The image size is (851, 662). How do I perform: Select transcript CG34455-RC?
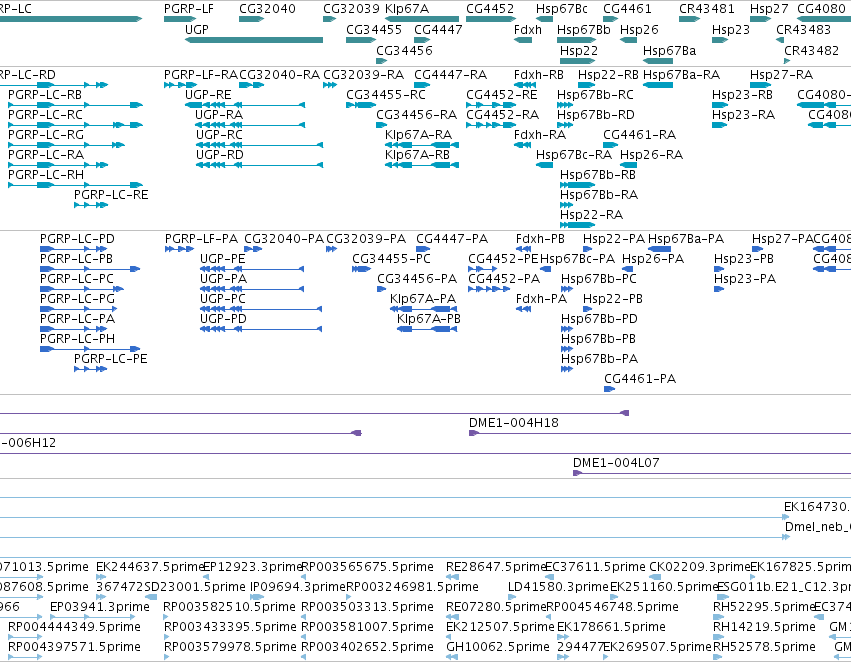coord(361,105)
